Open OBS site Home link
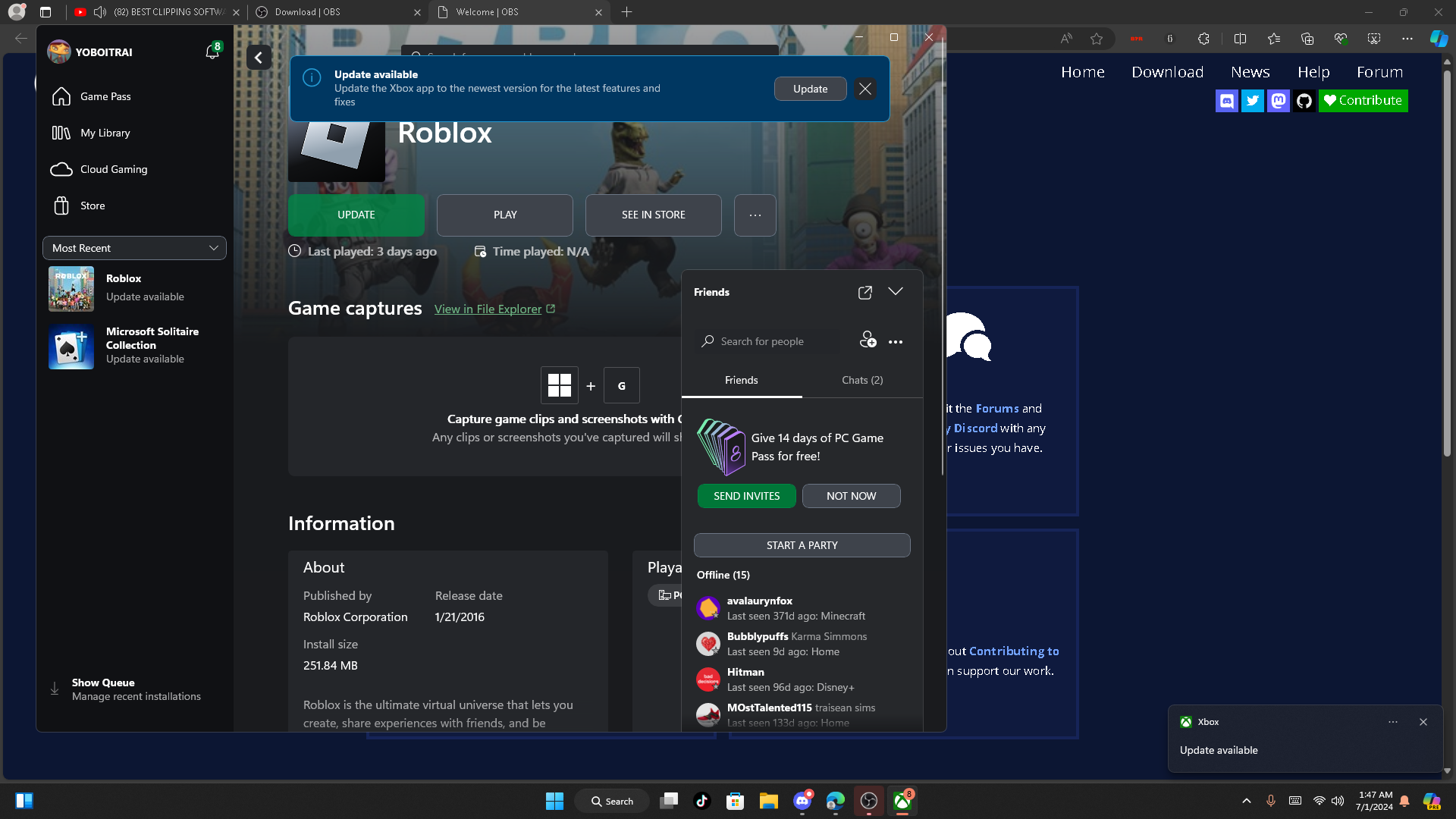1456x819 pixels. tap(1083, 72)
